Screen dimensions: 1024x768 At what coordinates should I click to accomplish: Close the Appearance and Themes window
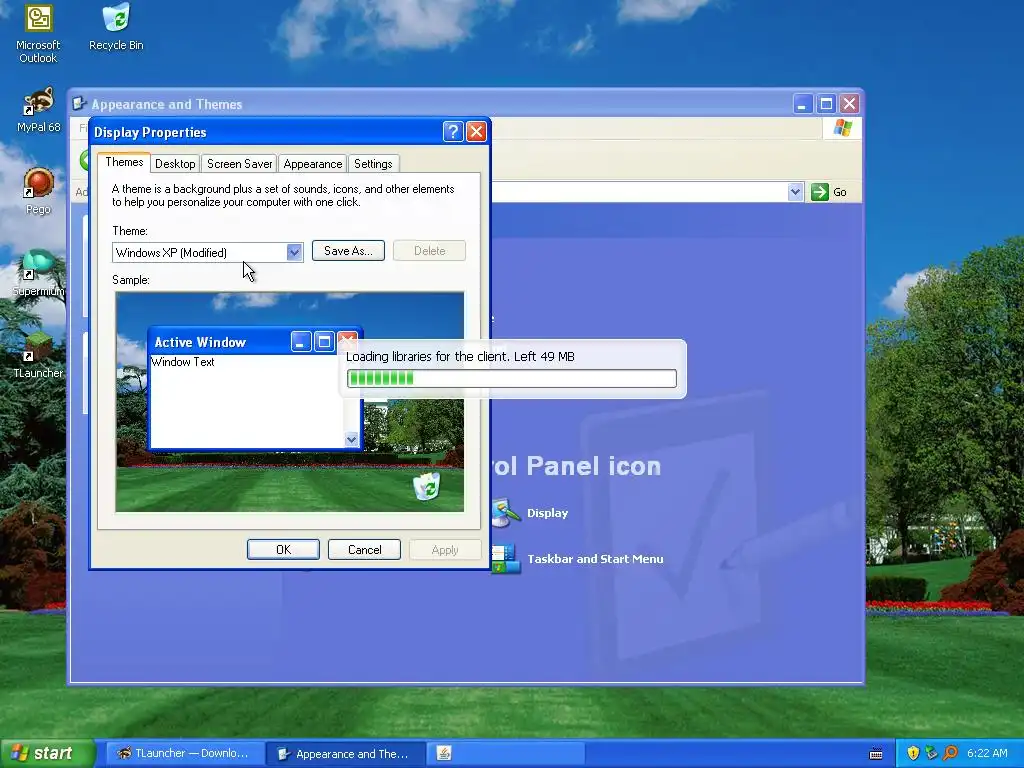coord(849,104)
